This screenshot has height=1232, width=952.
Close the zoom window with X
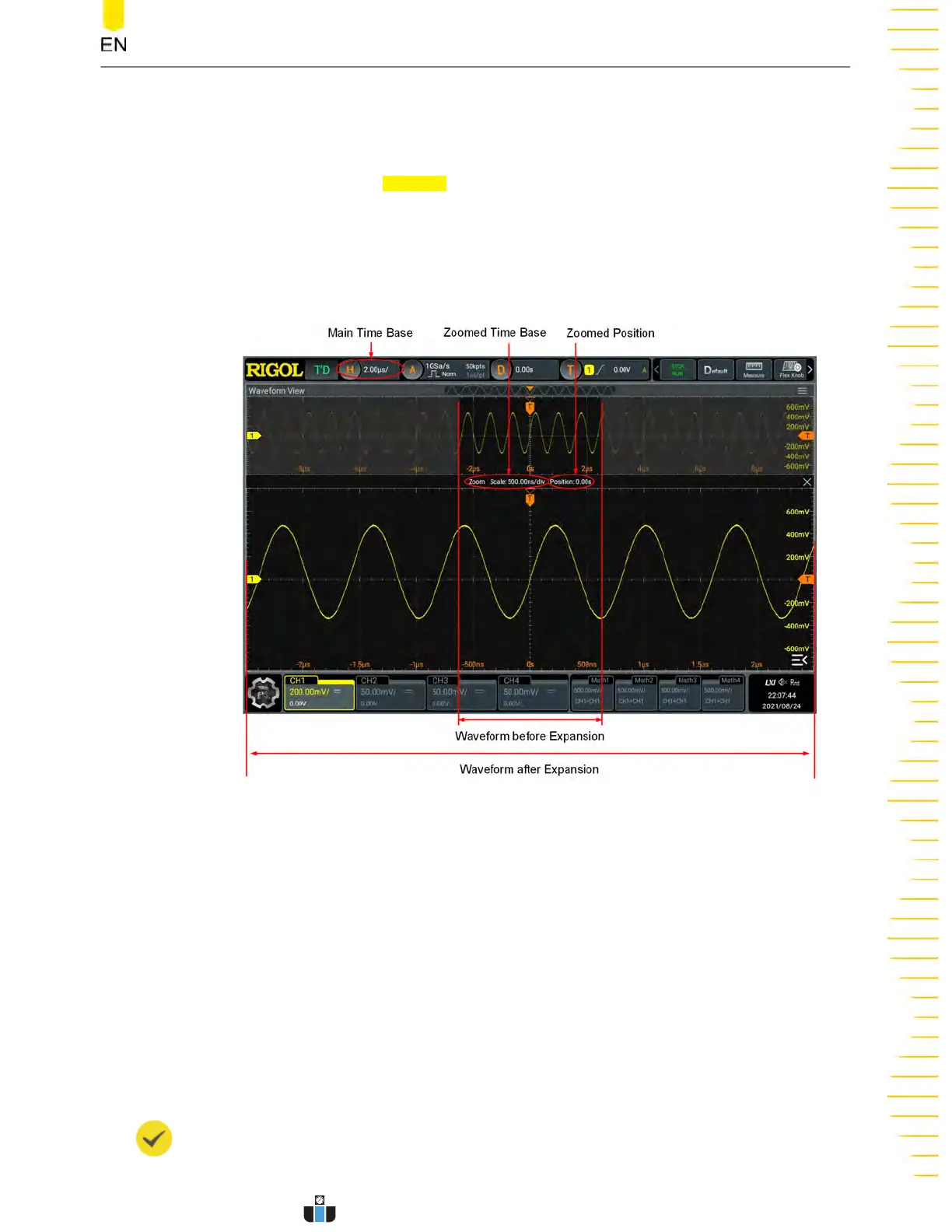pyautogui.click(x=807, y=482)
